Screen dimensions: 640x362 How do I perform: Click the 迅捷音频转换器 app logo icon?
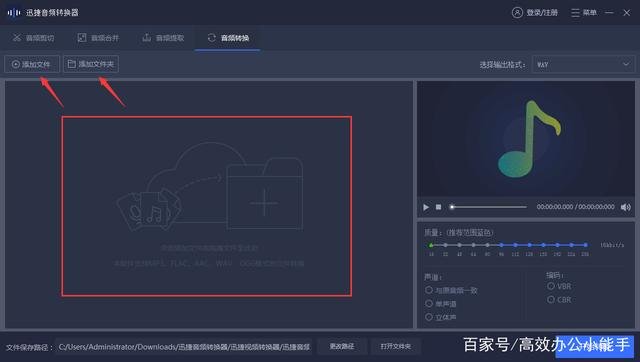point(14,13)
